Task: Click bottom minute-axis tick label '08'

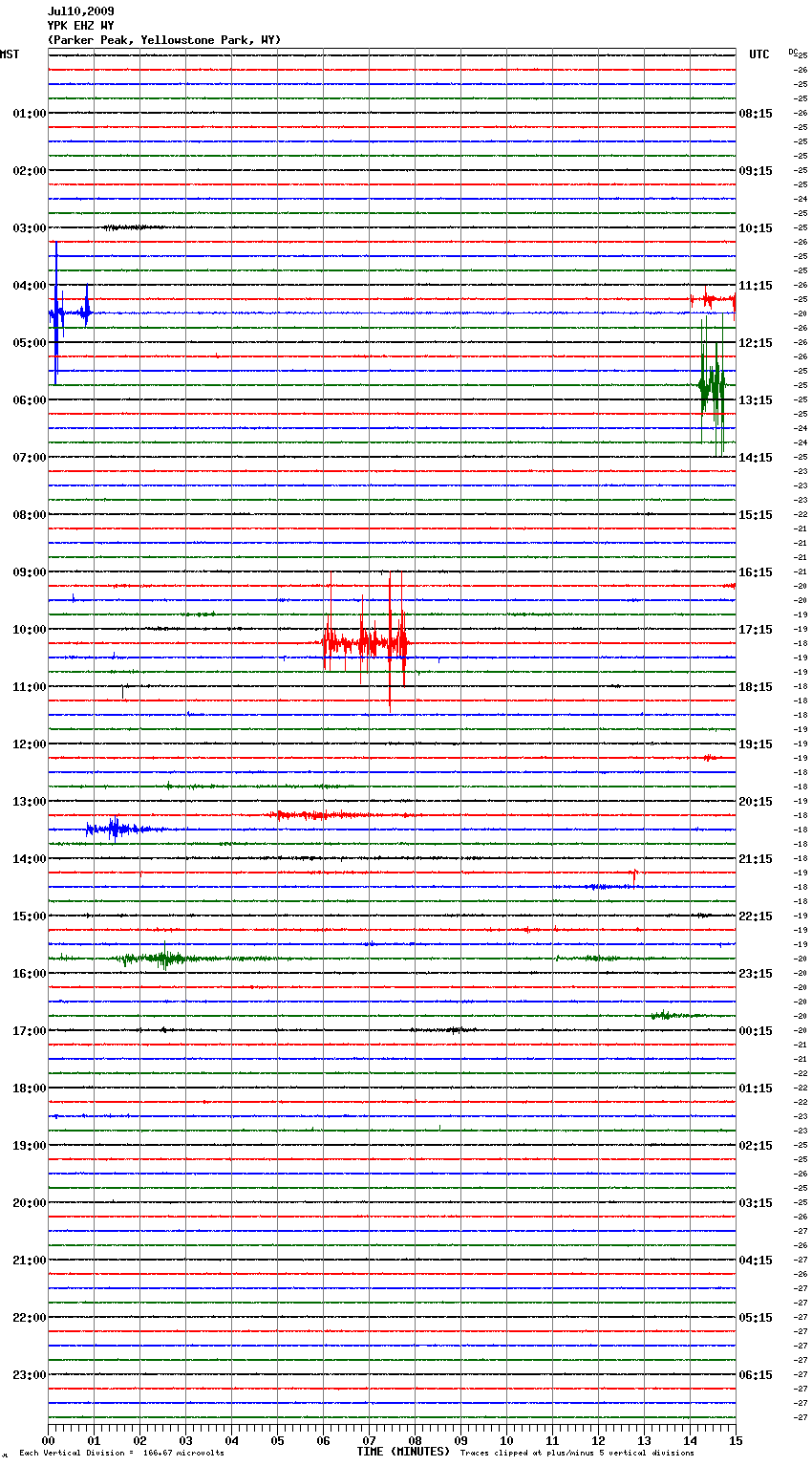Action: coord(415,1440)
